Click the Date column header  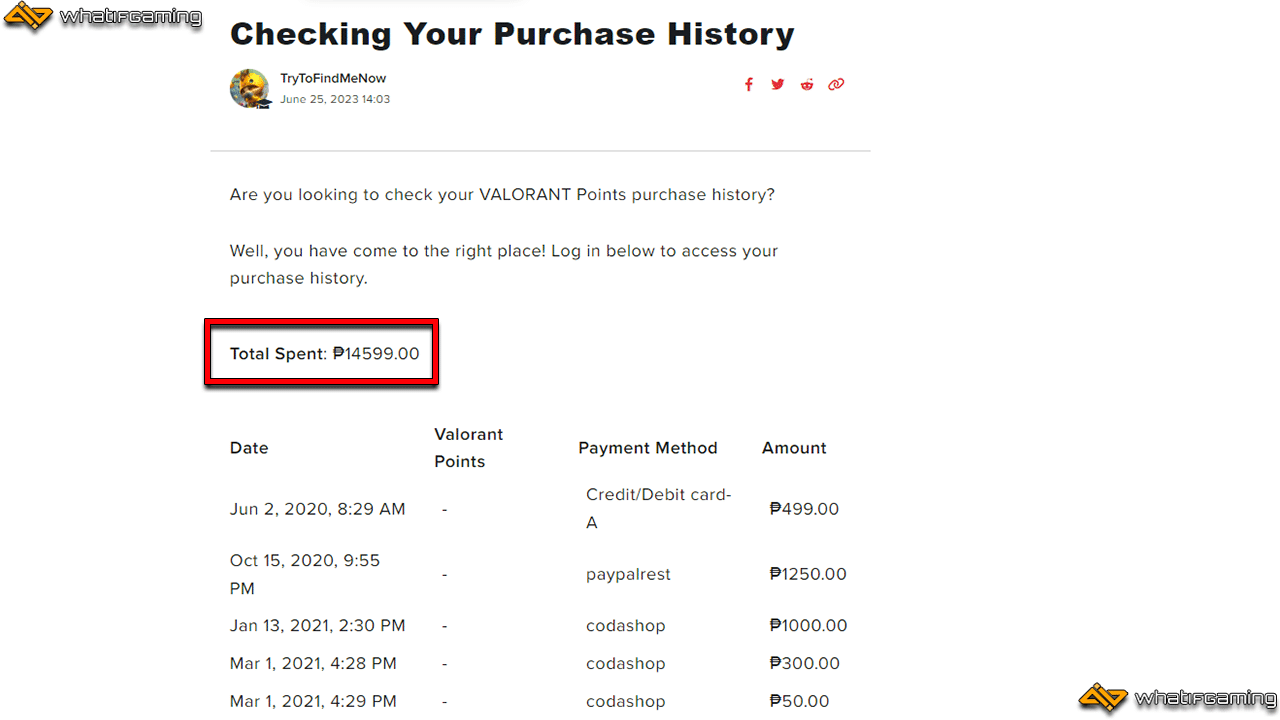pyautogui.click(x=249, y=448)
